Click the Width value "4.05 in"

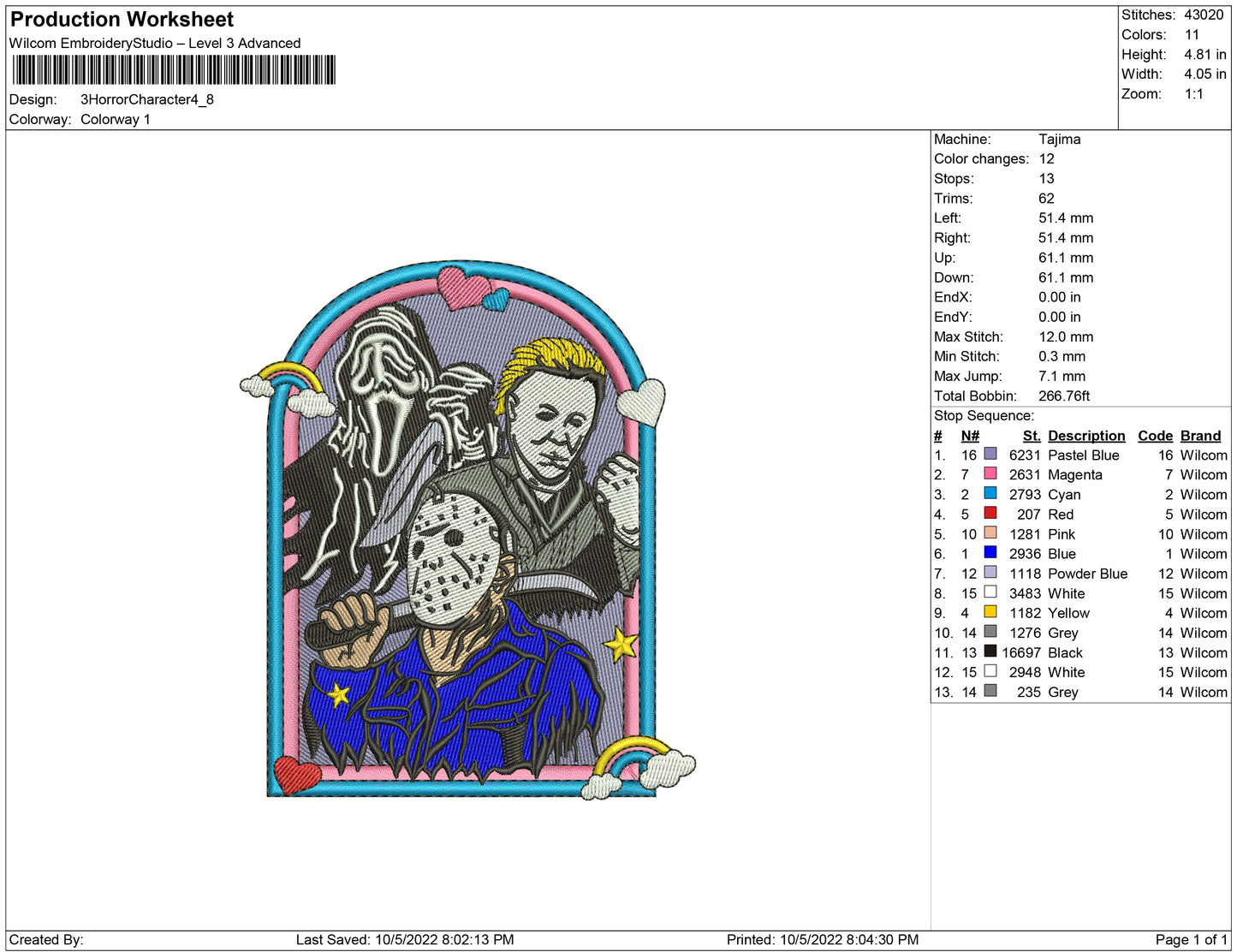point(1205,74)
